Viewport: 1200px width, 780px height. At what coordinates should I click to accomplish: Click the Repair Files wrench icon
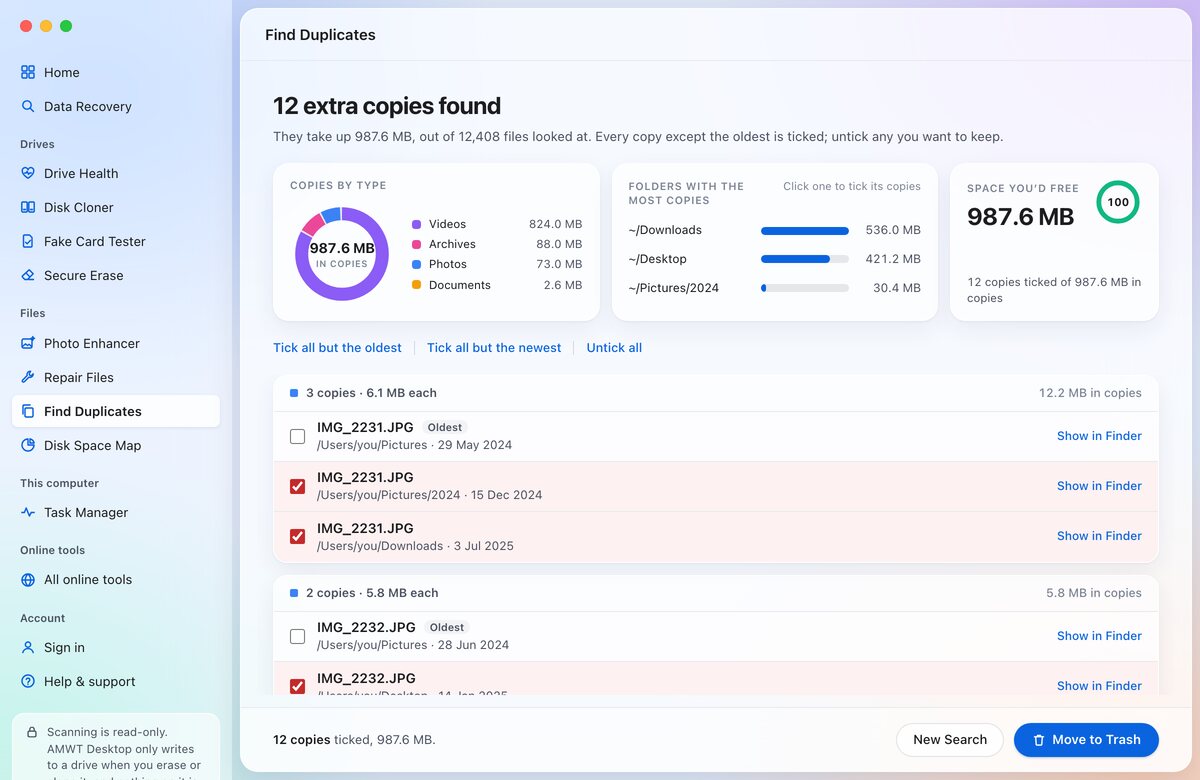point(28,377)
